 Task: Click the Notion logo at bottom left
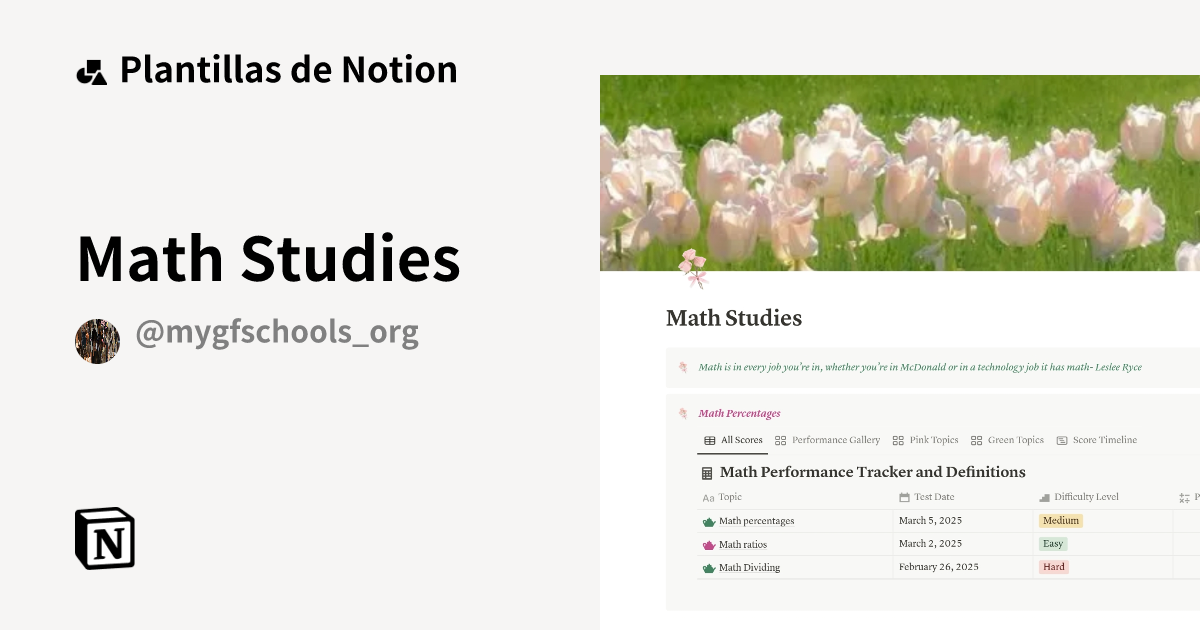(104, 538)
